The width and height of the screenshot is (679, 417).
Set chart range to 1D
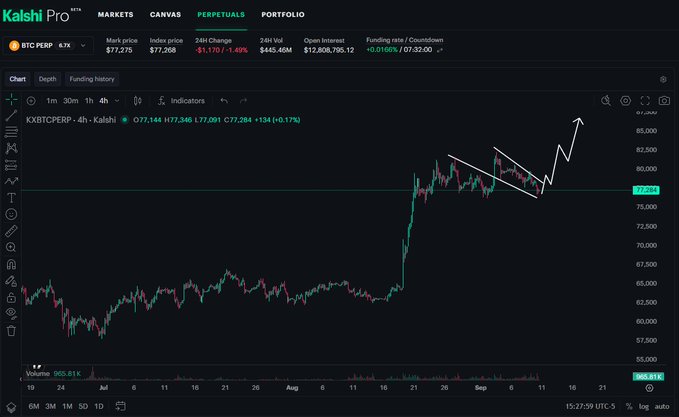tap(99, 406)
